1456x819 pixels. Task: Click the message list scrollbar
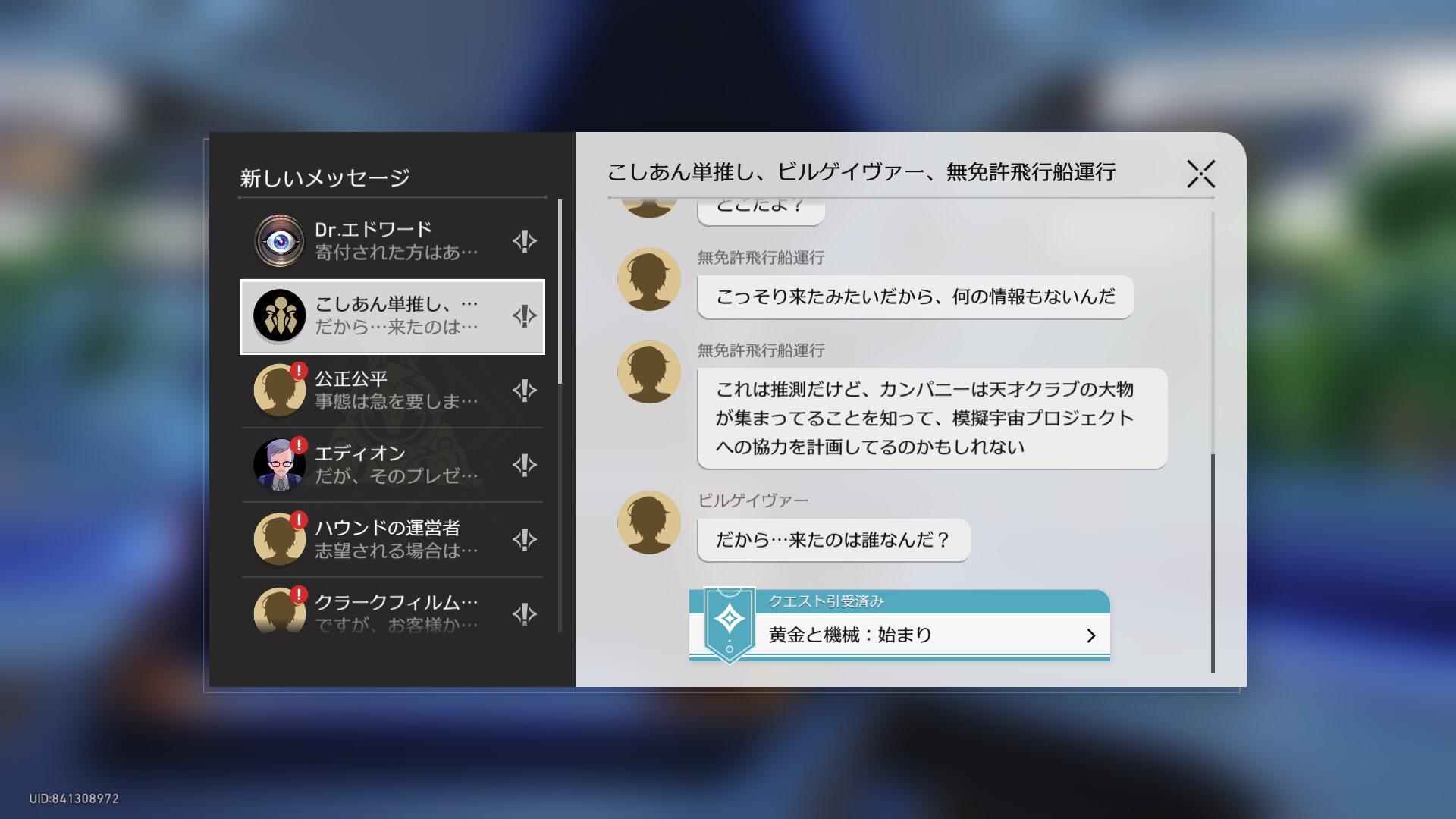tap(560, 292)
